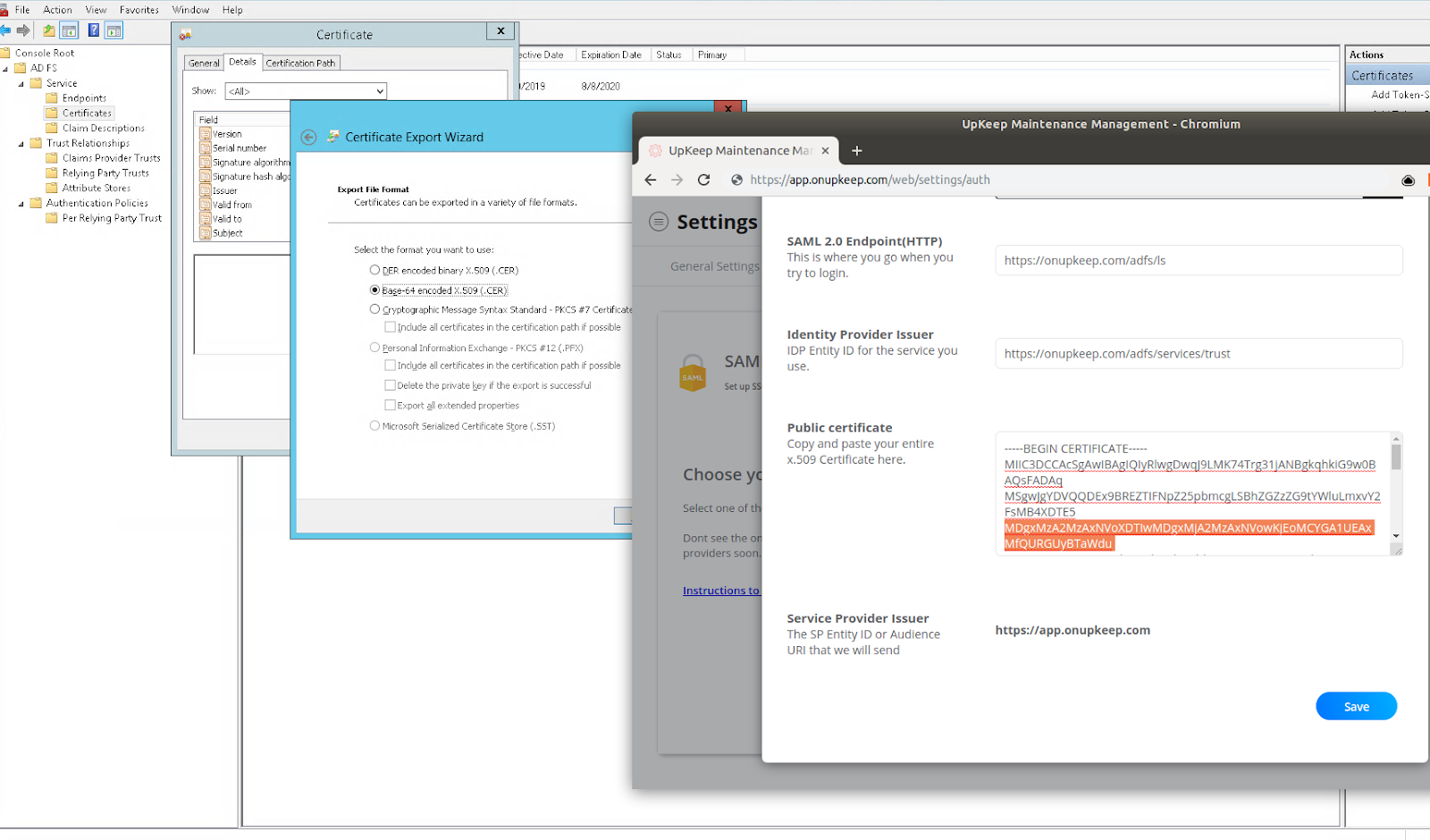This screenshot has width=1430, height=840.
Task: Go forward using the MMC toolbar arrow
Action: [23, 30]
